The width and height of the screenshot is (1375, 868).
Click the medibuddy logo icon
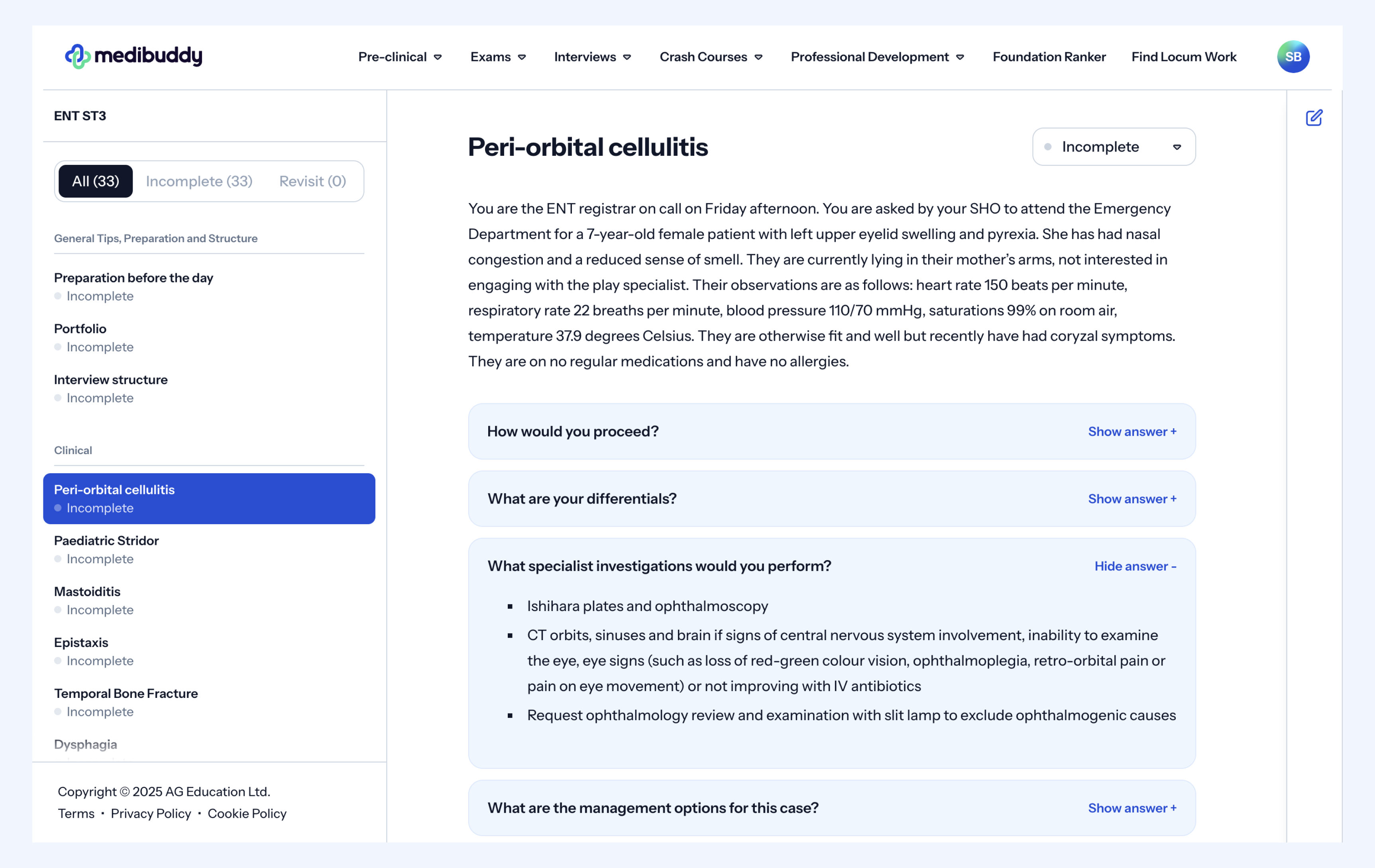[x=77, y=56]
